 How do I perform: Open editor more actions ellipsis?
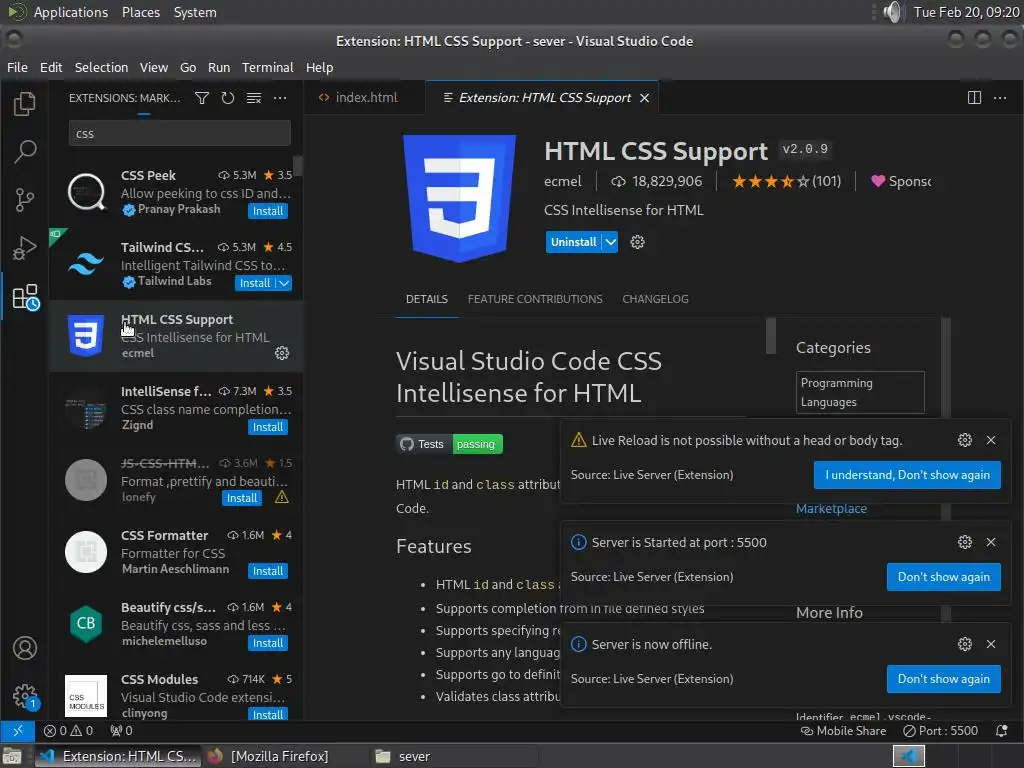pyautogui.click(x=1000, y=98)
